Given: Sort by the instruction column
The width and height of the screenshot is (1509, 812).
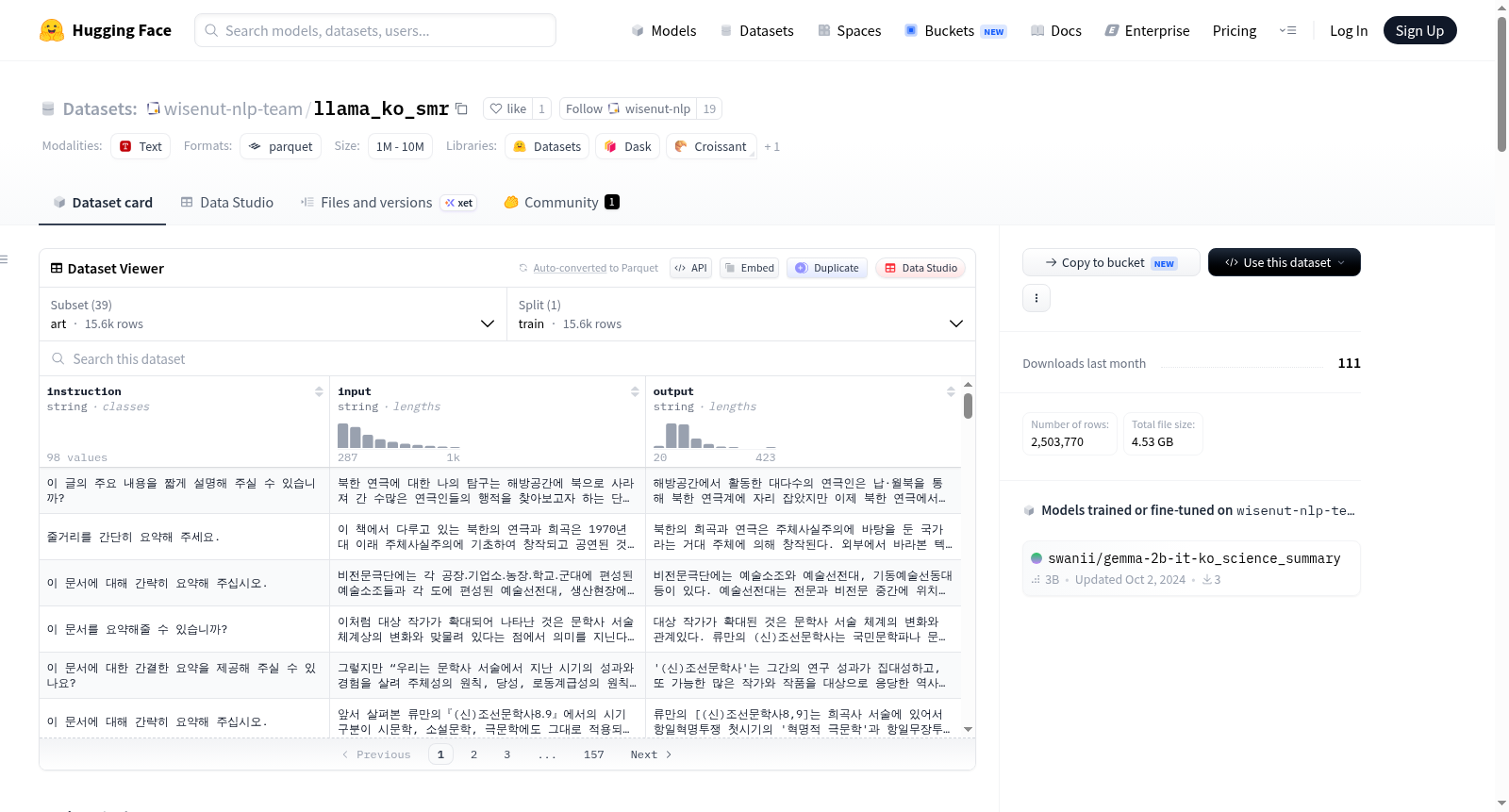Looking at the screenshot, I should 319,391.
